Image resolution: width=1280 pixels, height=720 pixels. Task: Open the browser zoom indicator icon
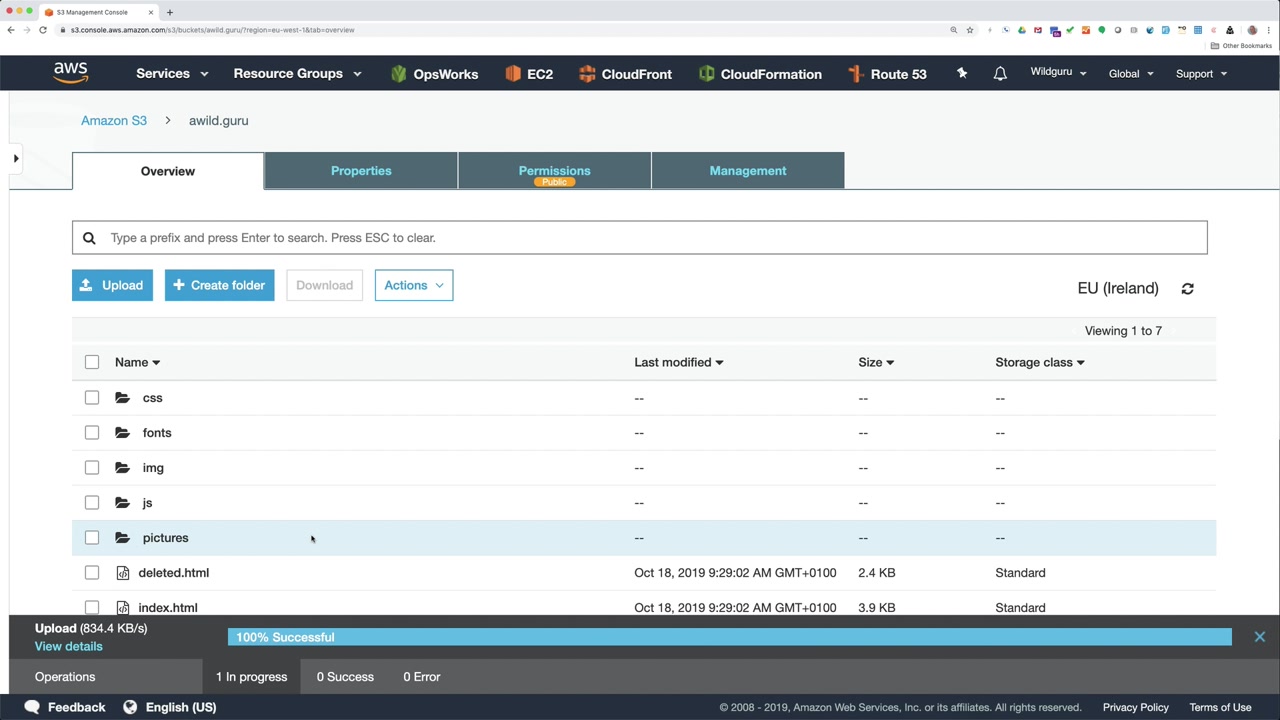(x=954, y=30)
